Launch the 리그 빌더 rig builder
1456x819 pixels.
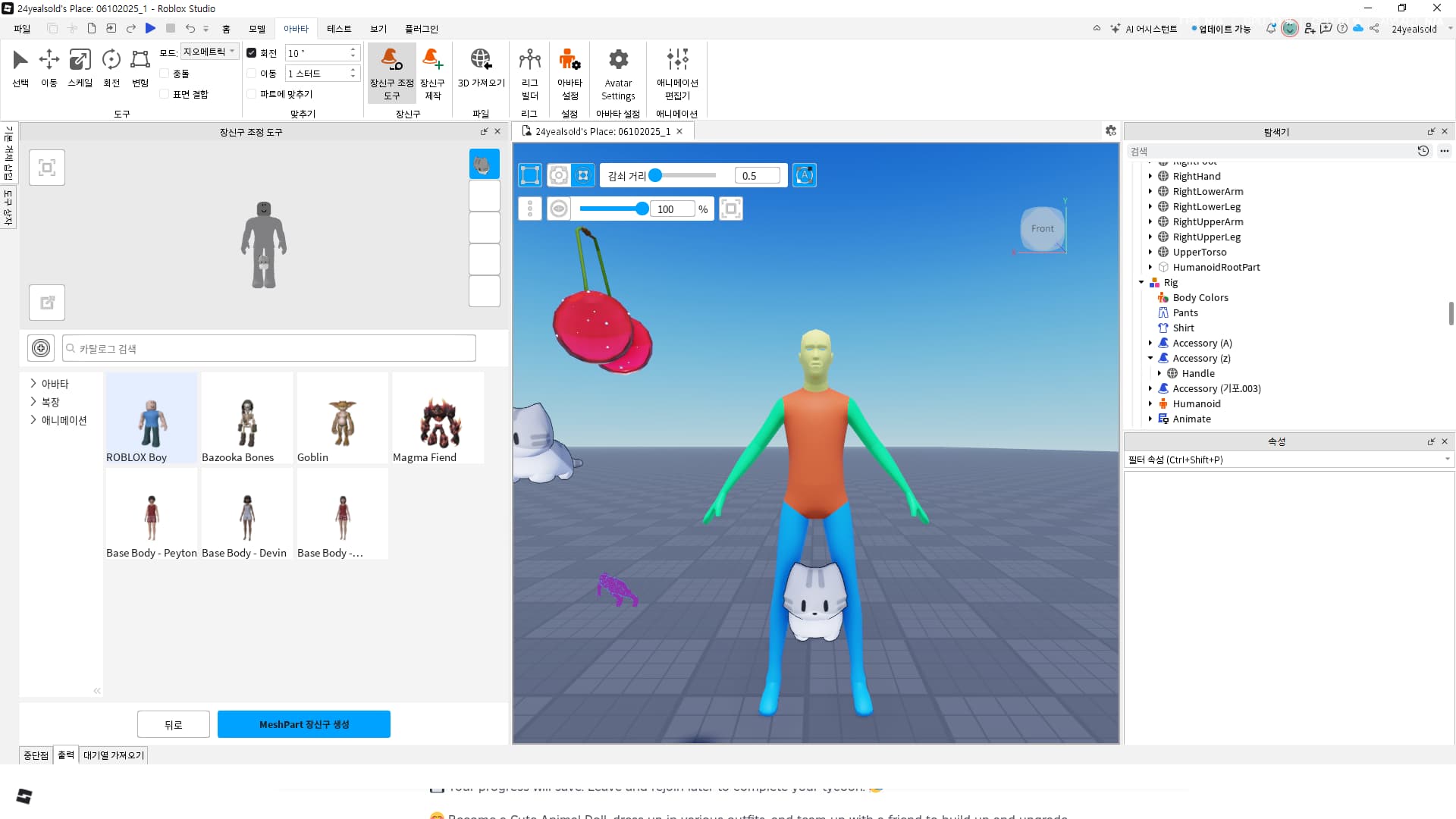click(x=529, y=73)
